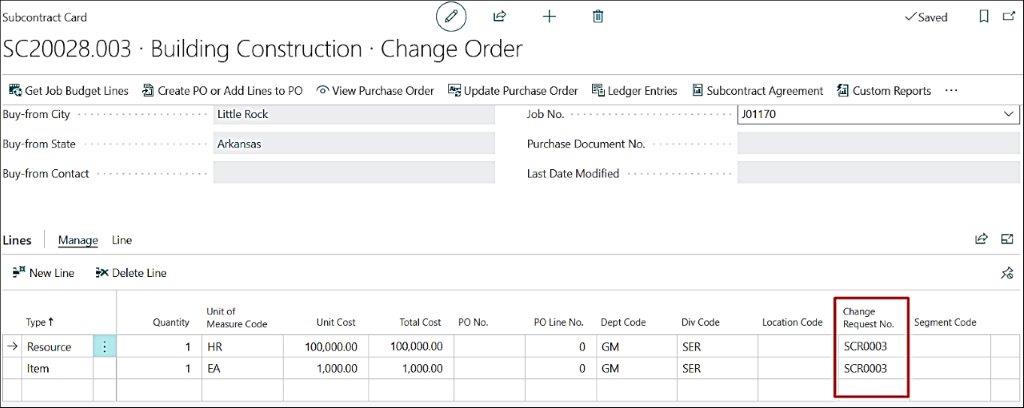The image size is (1024, 408).
Task: Click the bookmark icon at top right
Action: tap(984, 17)
